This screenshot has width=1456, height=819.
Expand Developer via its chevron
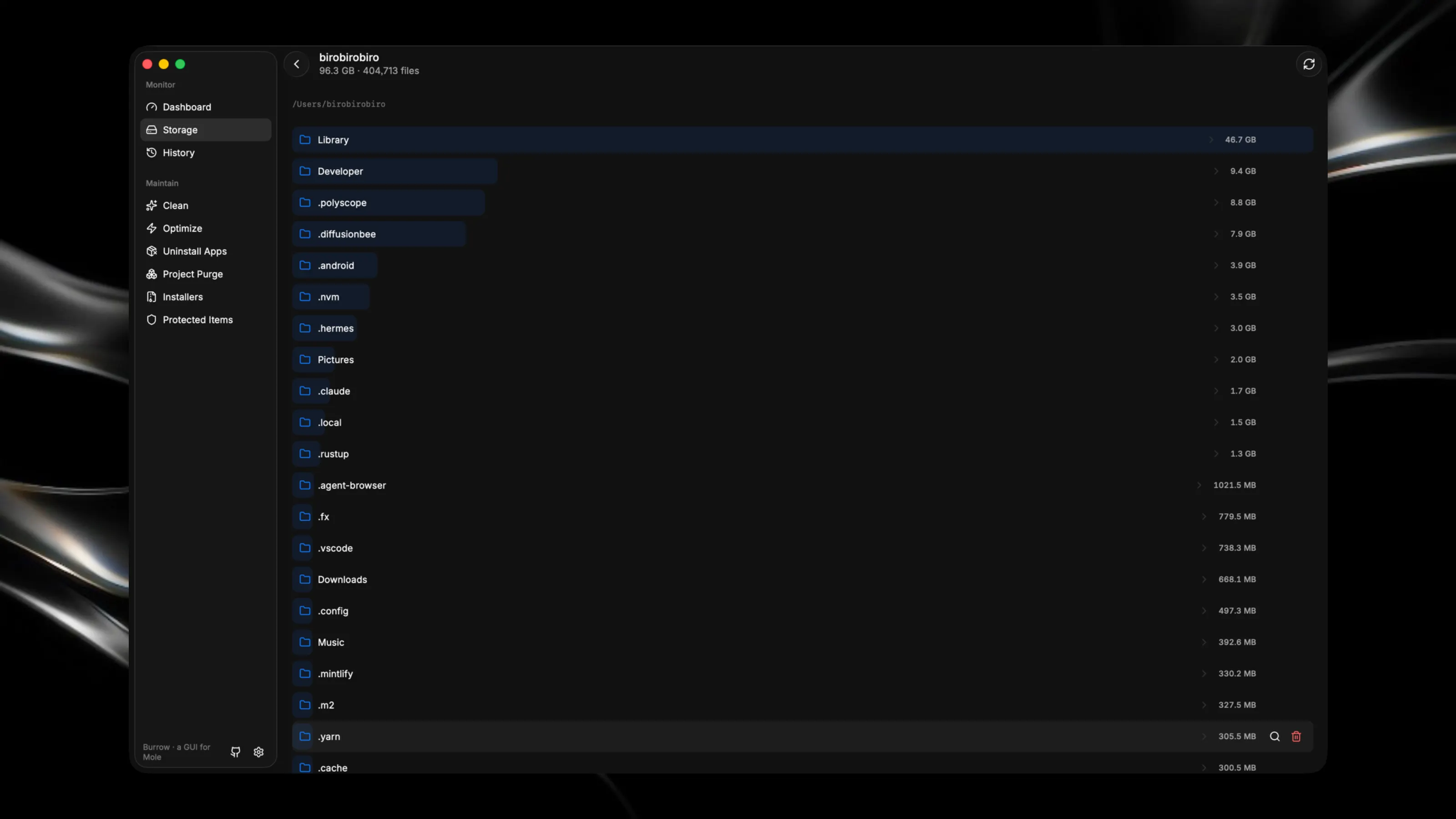pyautogui.click(x=1216, y=171)
